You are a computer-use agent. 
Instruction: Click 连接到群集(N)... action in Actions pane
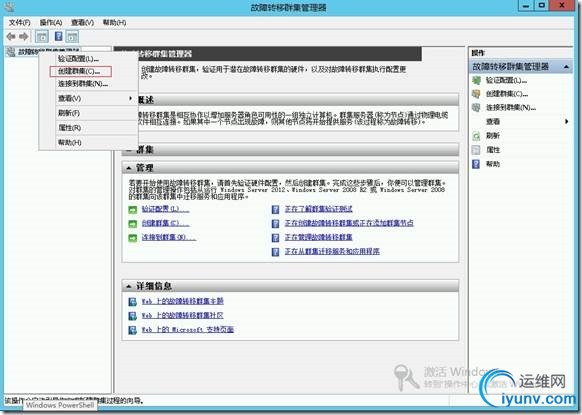(x=511, y=108)
